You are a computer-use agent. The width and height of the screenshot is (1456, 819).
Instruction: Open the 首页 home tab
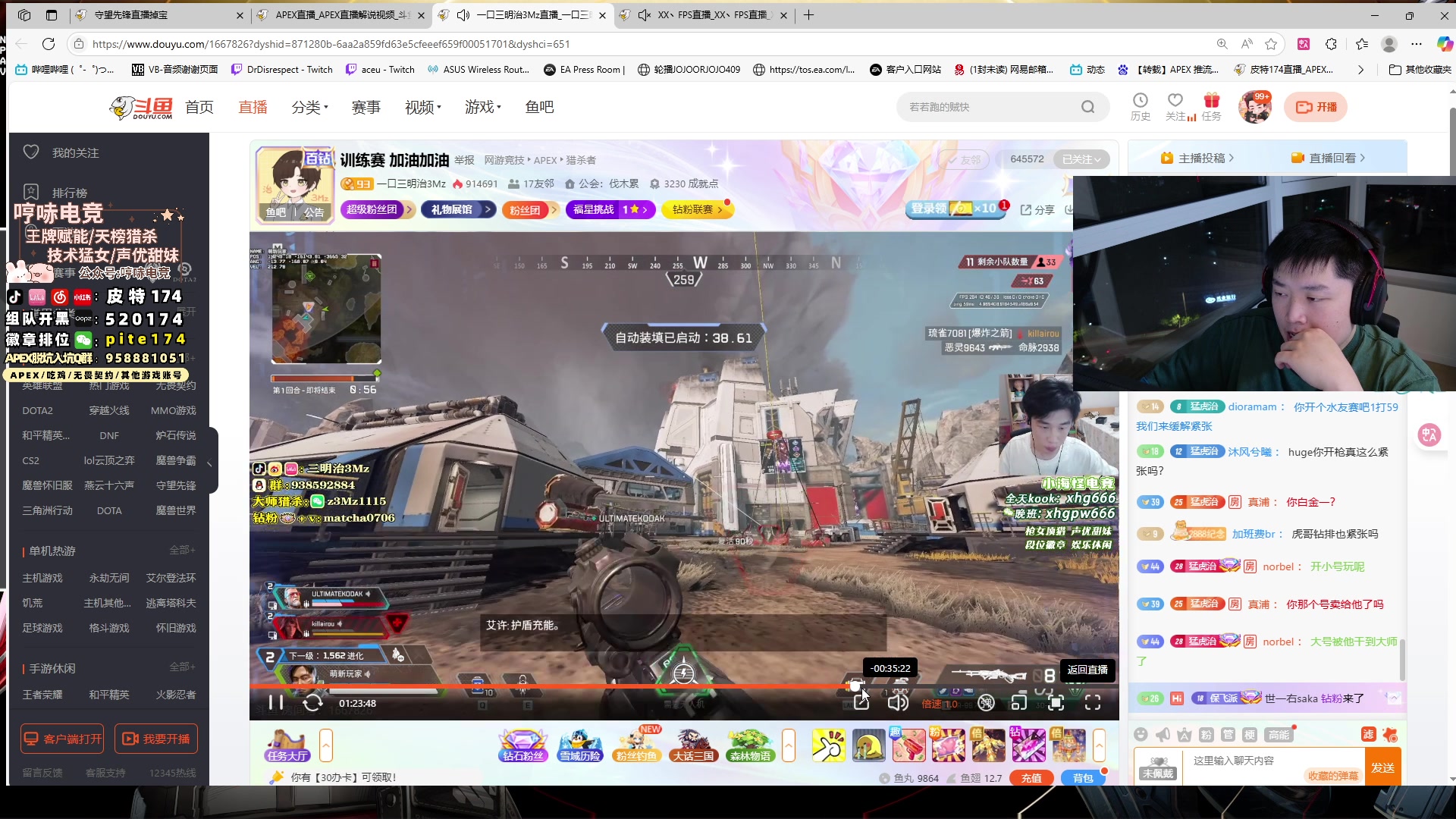tap(199, 107)
